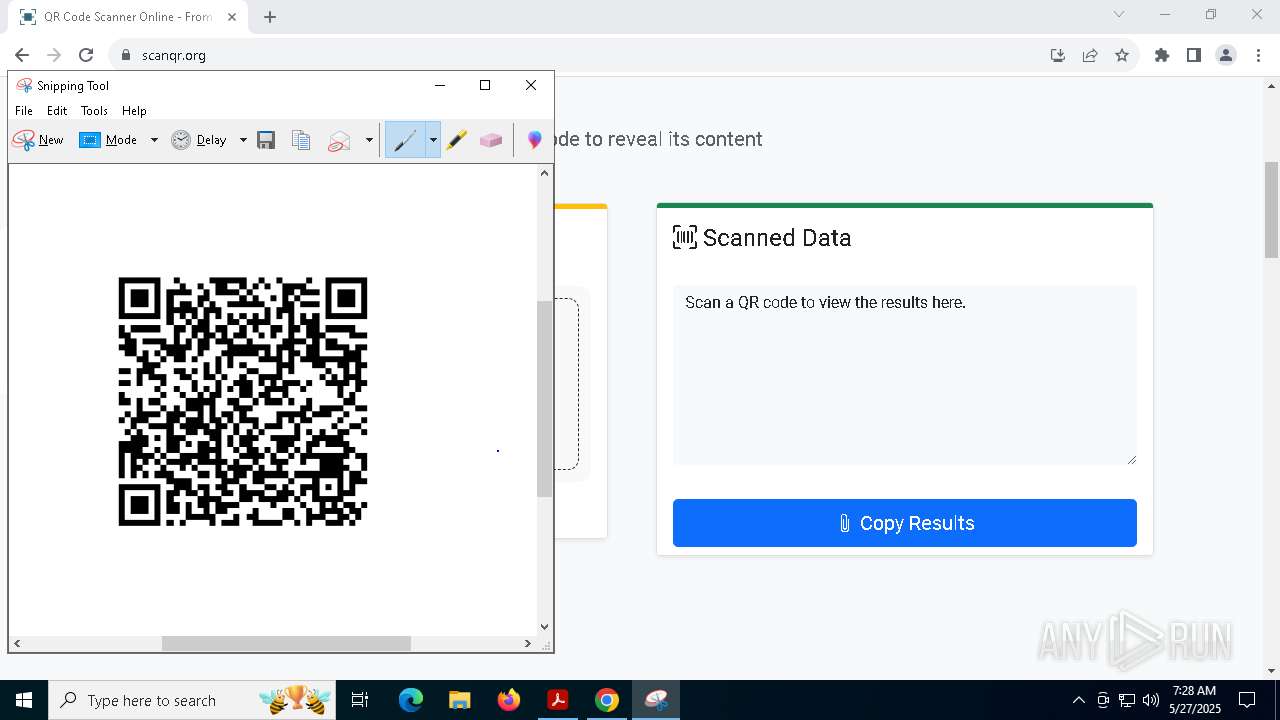Launch Firefox from the taskbar
Screen dimensions: 1280x720
[x=509, y=700]
